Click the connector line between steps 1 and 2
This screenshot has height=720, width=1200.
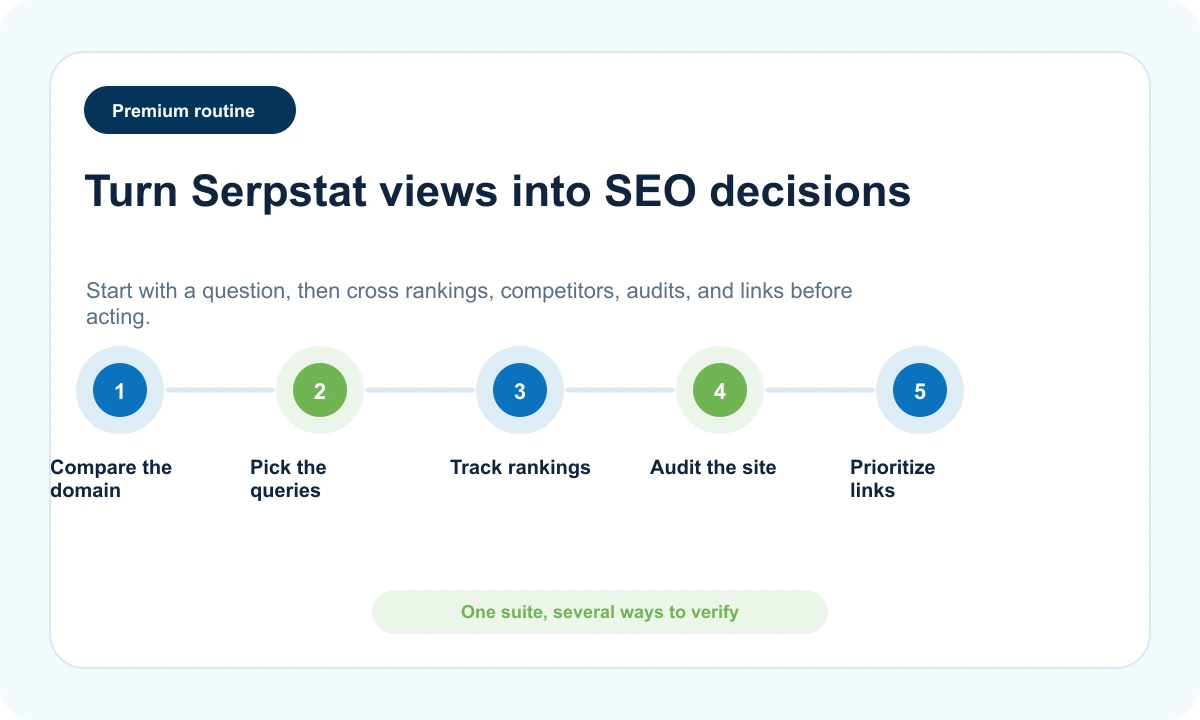[x=220, y=390]
